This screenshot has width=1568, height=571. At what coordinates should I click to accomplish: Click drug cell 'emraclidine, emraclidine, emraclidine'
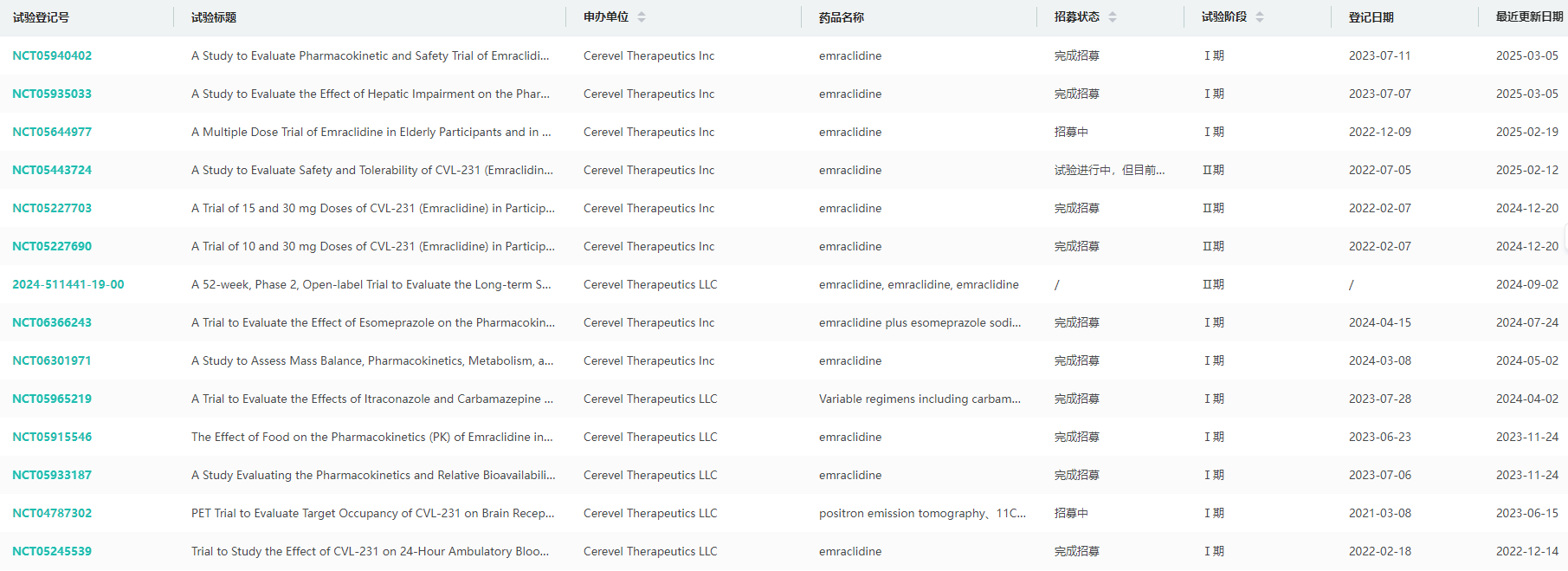pyautogui.click(x=919, y=284)
